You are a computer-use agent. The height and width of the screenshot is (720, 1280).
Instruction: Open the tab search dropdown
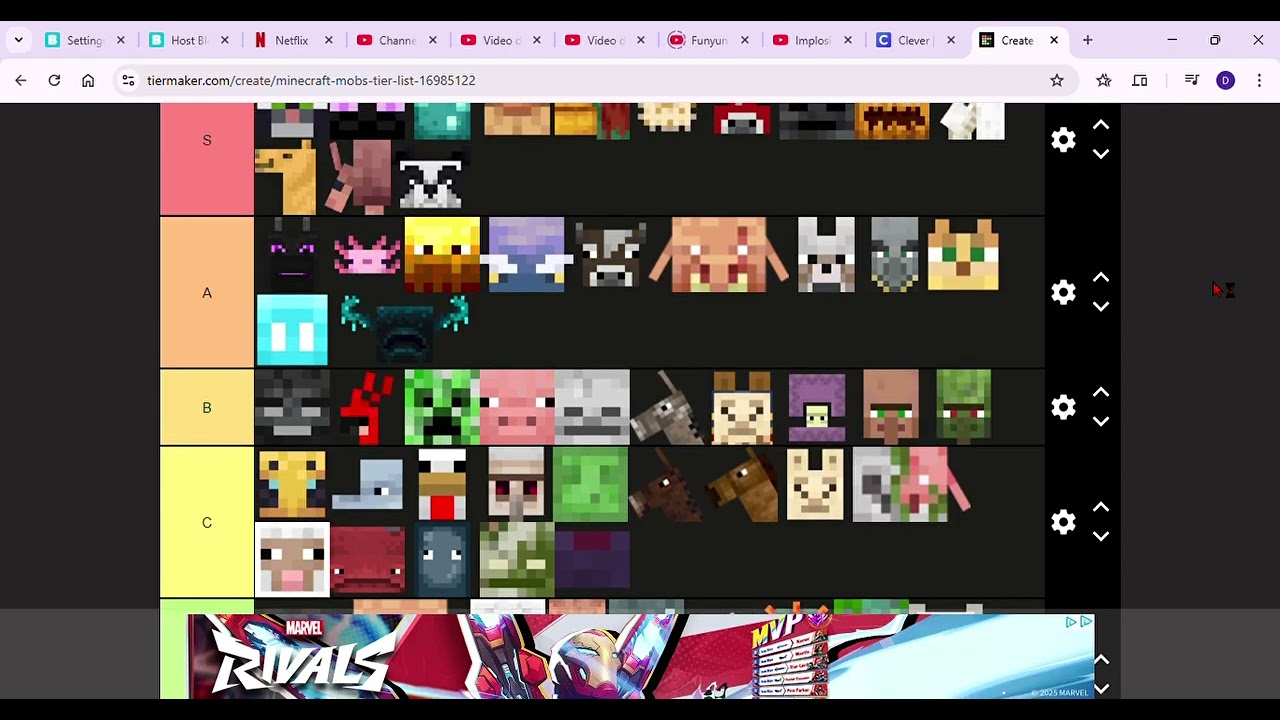18,40
